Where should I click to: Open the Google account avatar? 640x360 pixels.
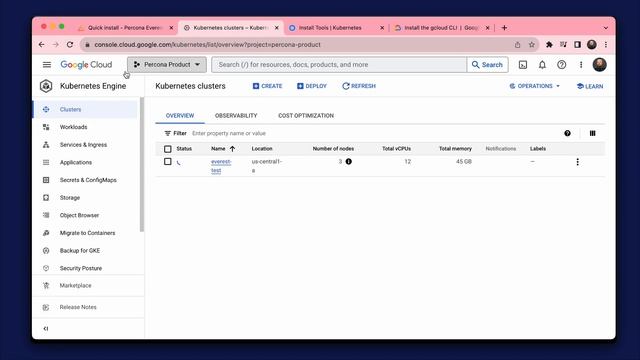point(600,64)
